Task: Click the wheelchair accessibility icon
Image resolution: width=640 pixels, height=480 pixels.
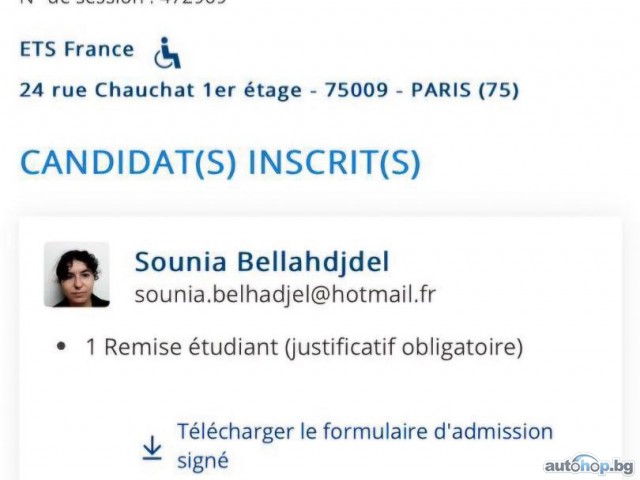Action: tap(167, 53)
